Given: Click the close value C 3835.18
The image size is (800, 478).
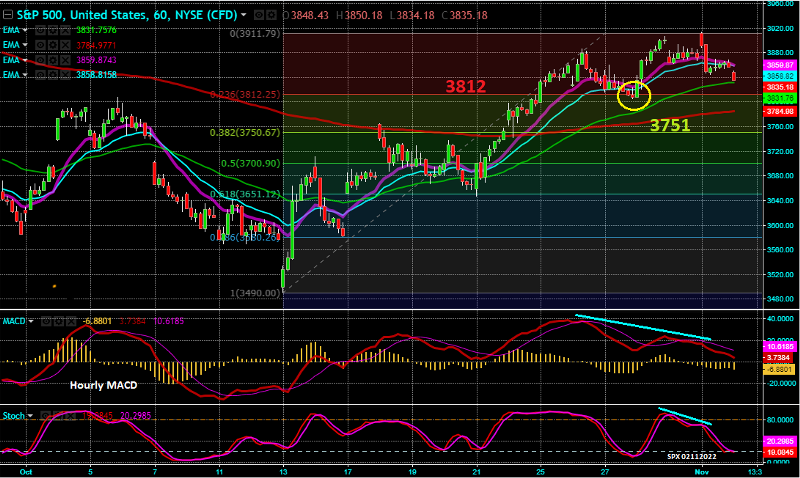Looking at the screenshot, I should 465,15.
